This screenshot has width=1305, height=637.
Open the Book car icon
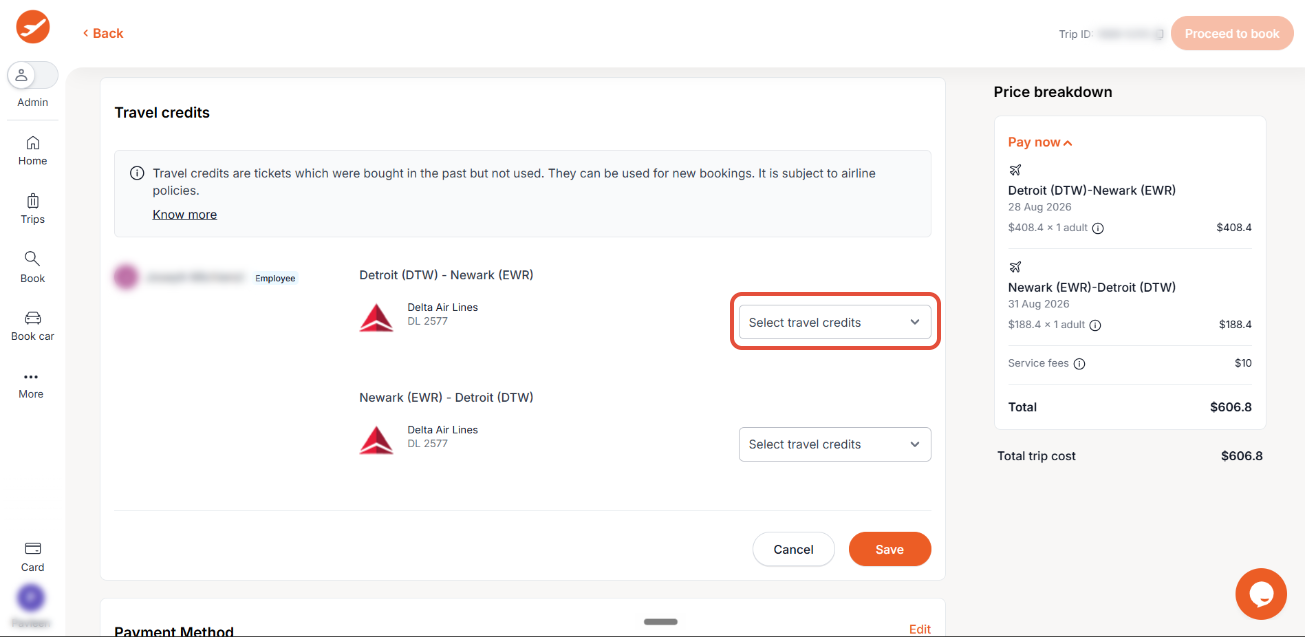coord(33,318)
